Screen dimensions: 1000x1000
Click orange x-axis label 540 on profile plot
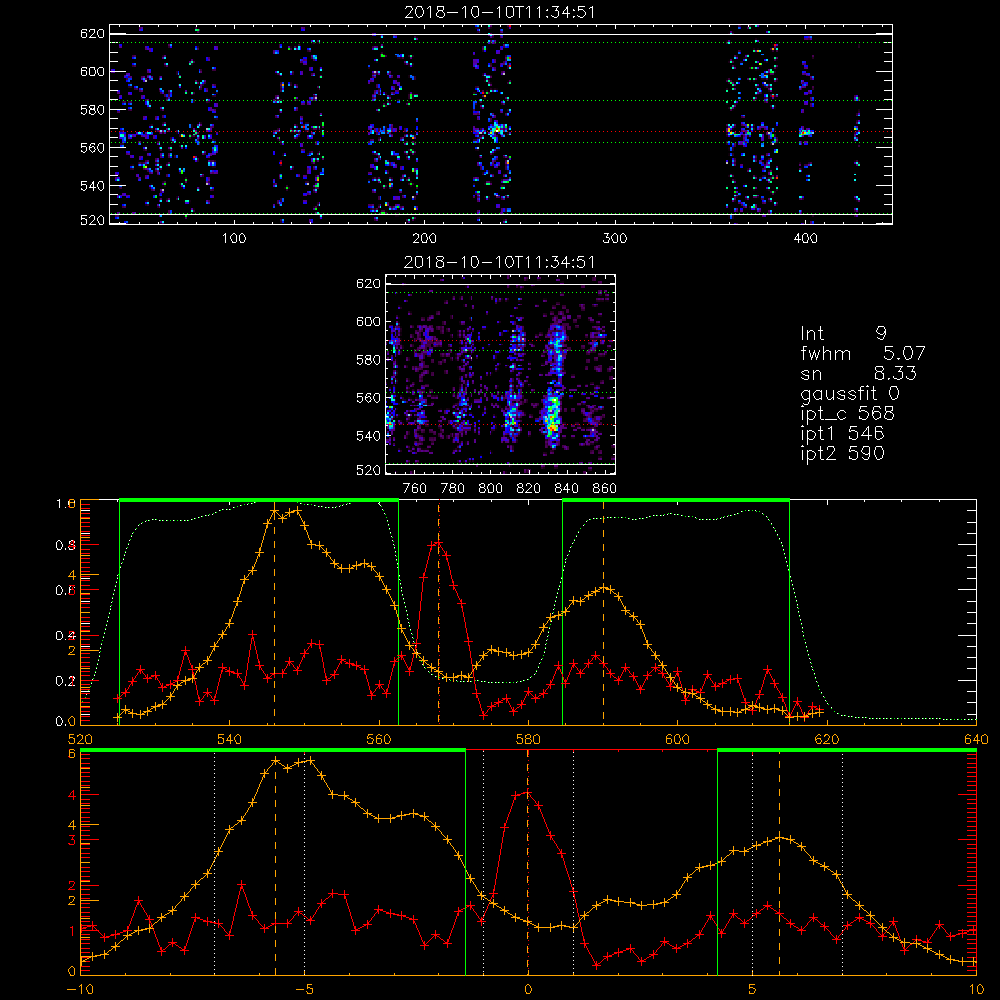pyautogui.click(x=230, y=740)
